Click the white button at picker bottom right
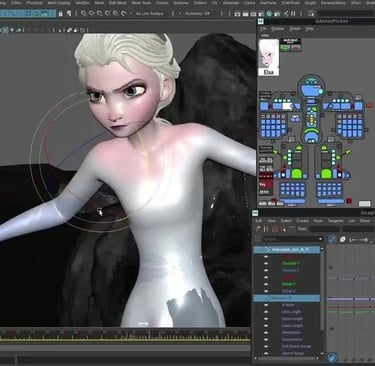The width and height of the screenshot is (375, 366). [364, 203]
